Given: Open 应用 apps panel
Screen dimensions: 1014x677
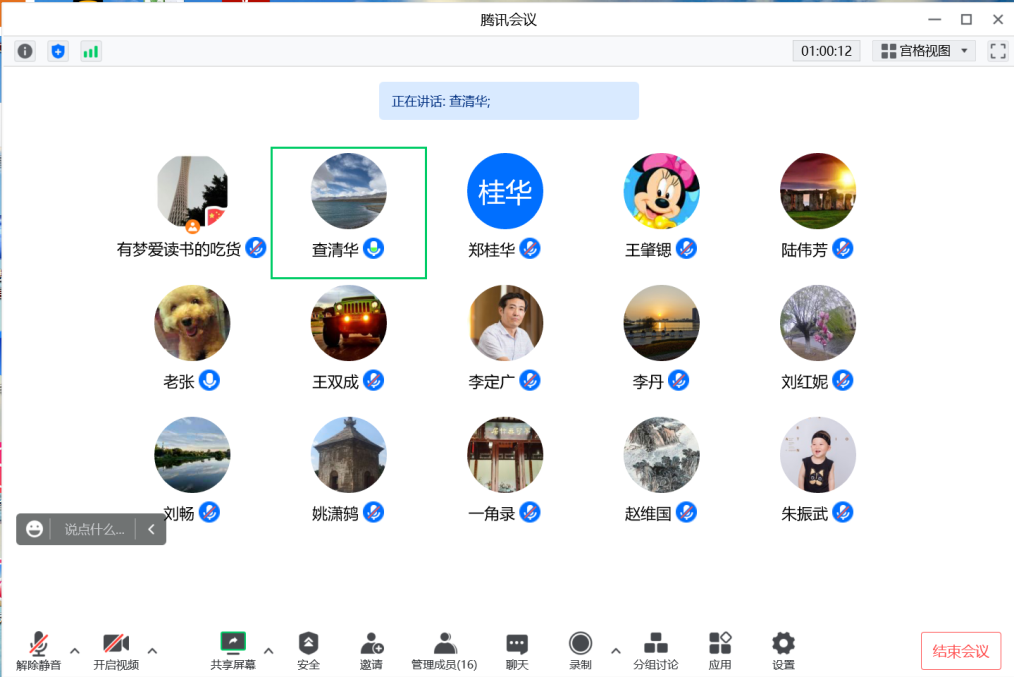Looking at the screenshot, I should pyautogui.click(x=720, y=650).
